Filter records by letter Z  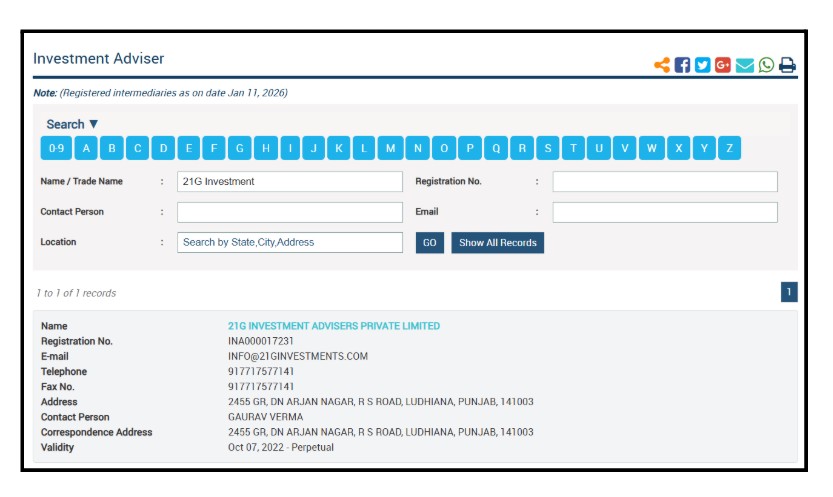[x=730, y=148]
